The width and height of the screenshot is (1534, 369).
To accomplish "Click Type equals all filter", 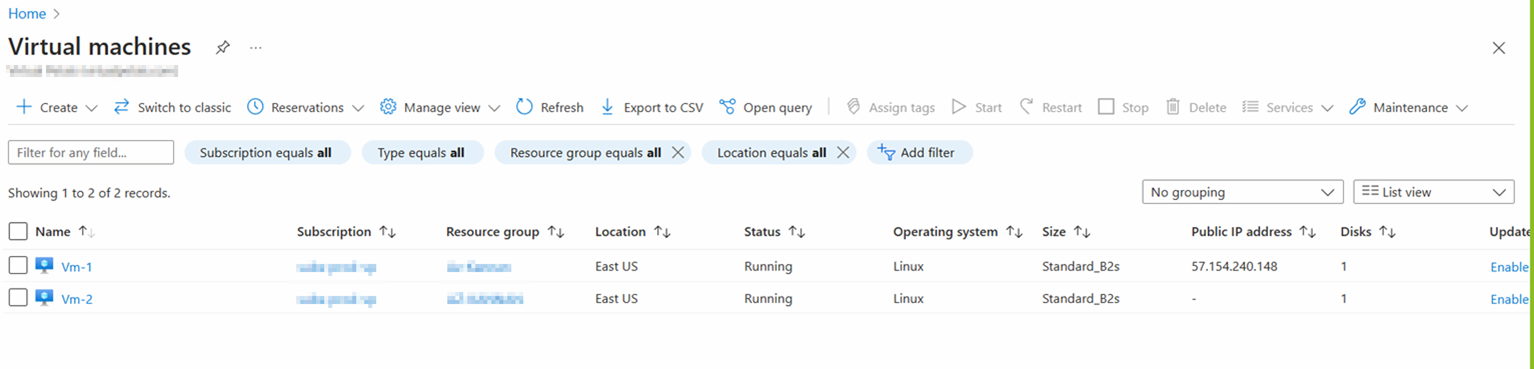I will click(x=422, y=153).
